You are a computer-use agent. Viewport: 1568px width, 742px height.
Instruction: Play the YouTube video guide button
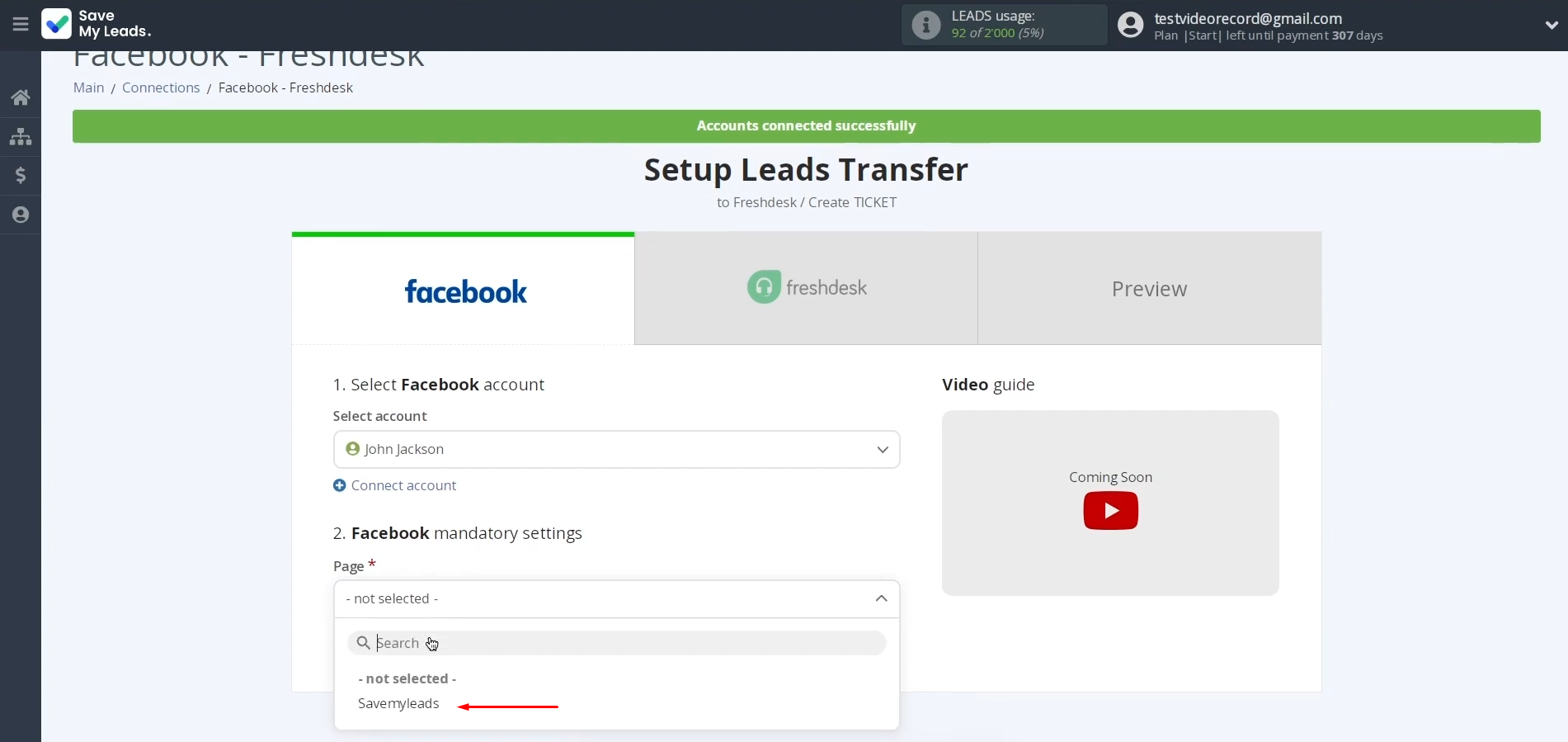pos(1111,511)
